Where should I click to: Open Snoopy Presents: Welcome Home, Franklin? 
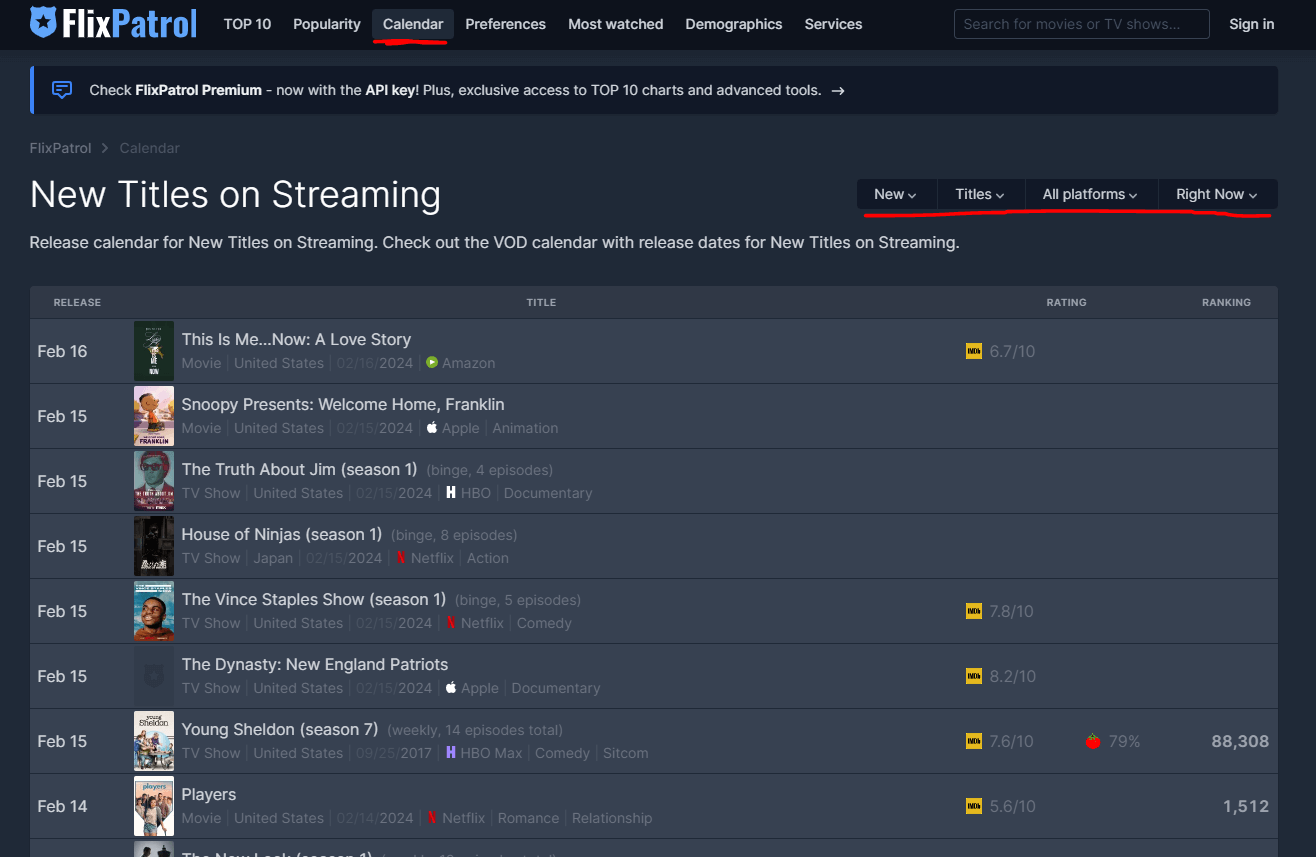point(343,404)
